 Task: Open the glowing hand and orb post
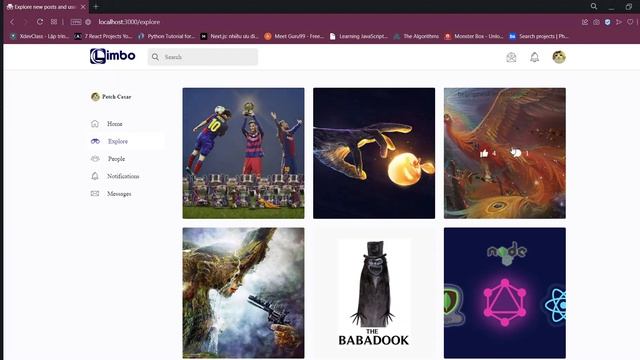[374, 153]
